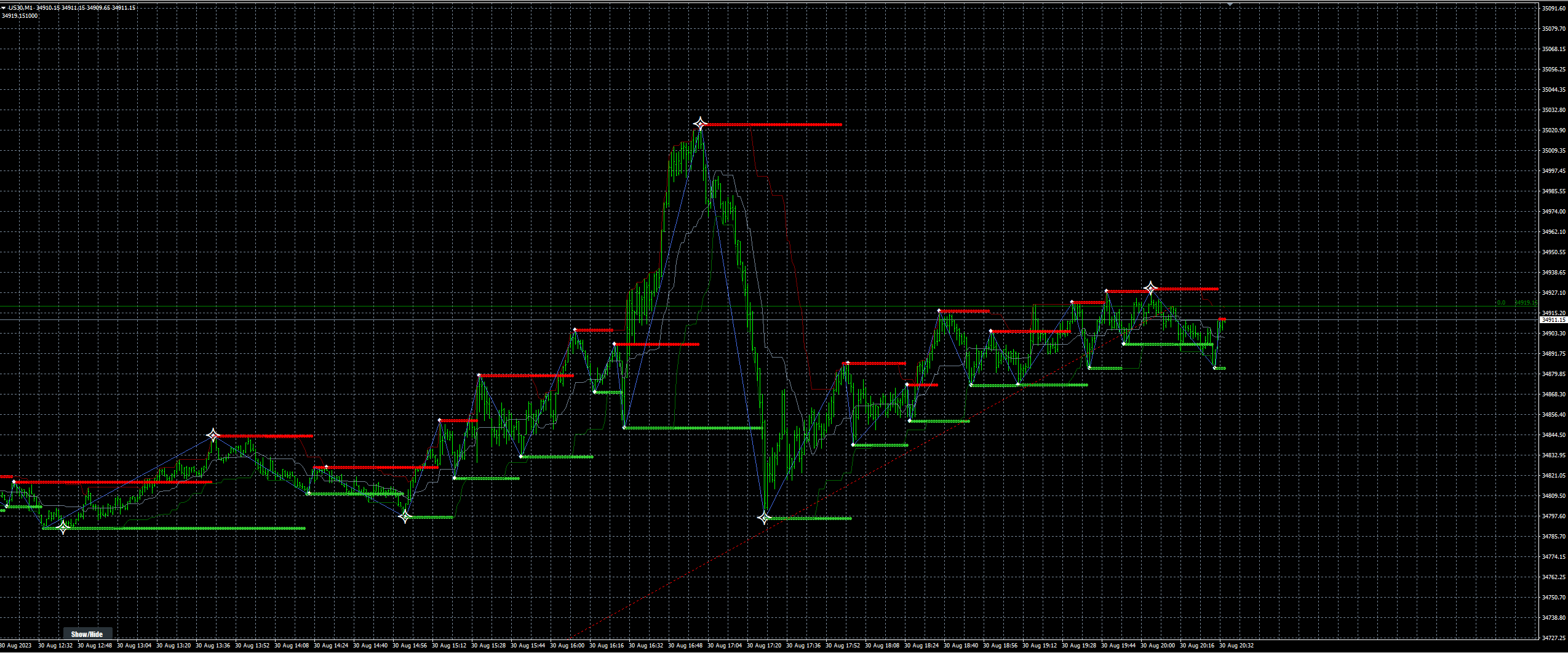
Task: Open the US30,M1 chart dropdown triangle
Action: coord(4,8)
